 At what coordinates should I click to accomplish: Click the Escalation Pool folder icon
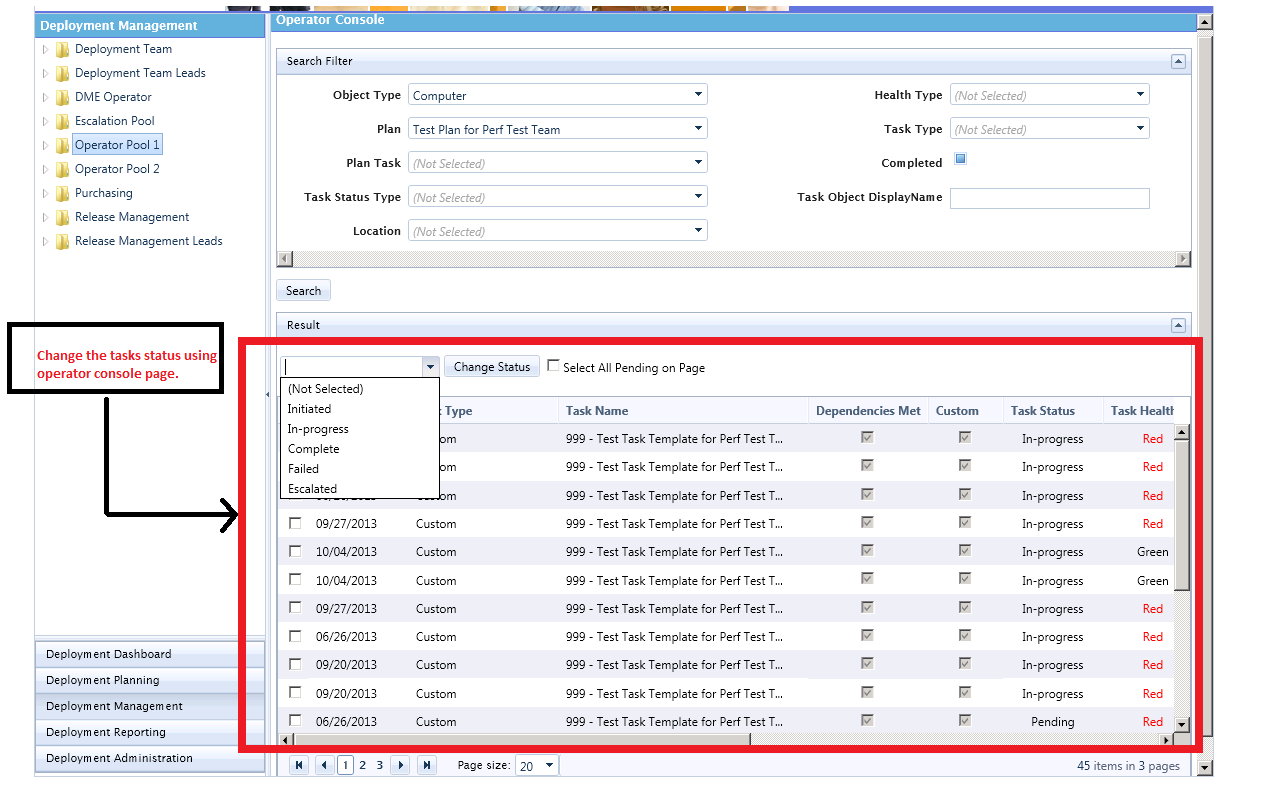[63, 121]
